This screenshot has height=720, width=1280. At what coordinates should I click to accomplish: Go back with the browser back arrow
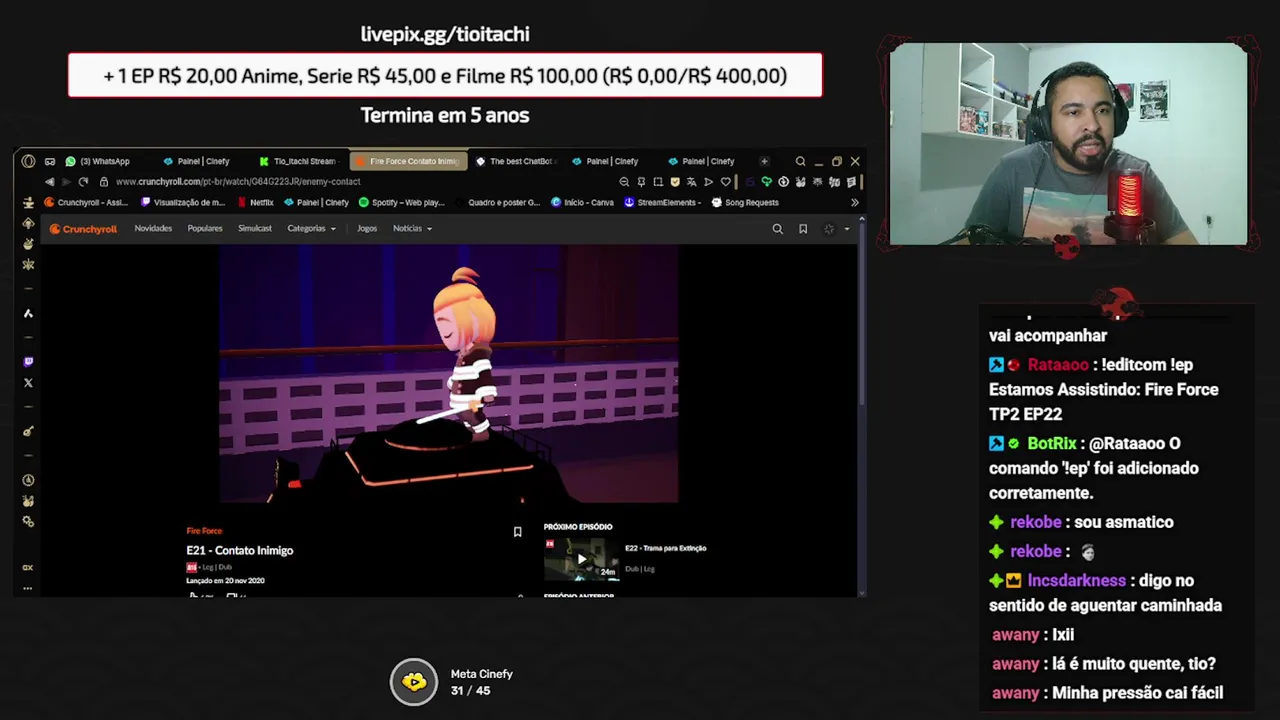49,182
